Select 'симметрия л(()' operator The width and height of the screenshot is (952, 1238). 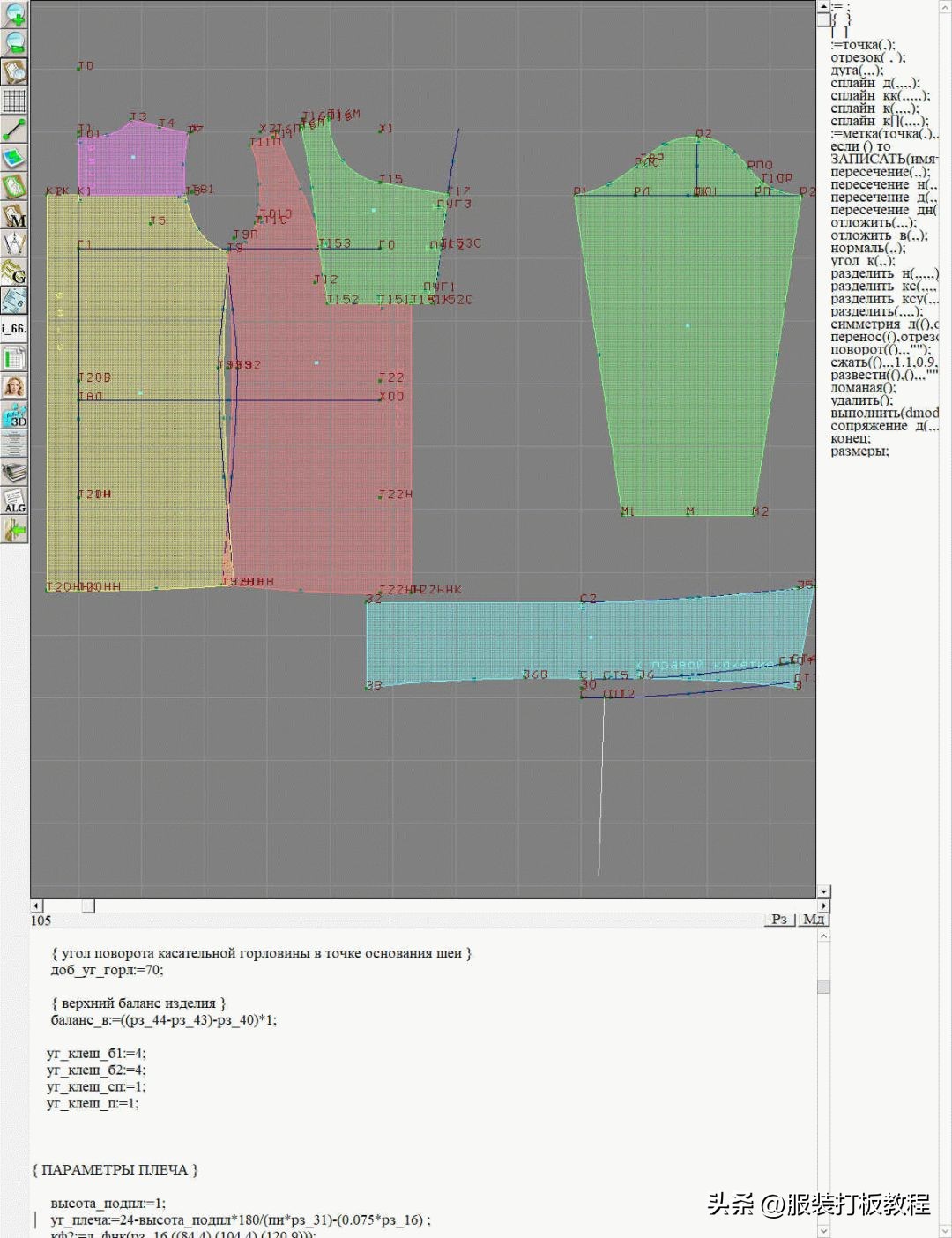coord(885,324)
